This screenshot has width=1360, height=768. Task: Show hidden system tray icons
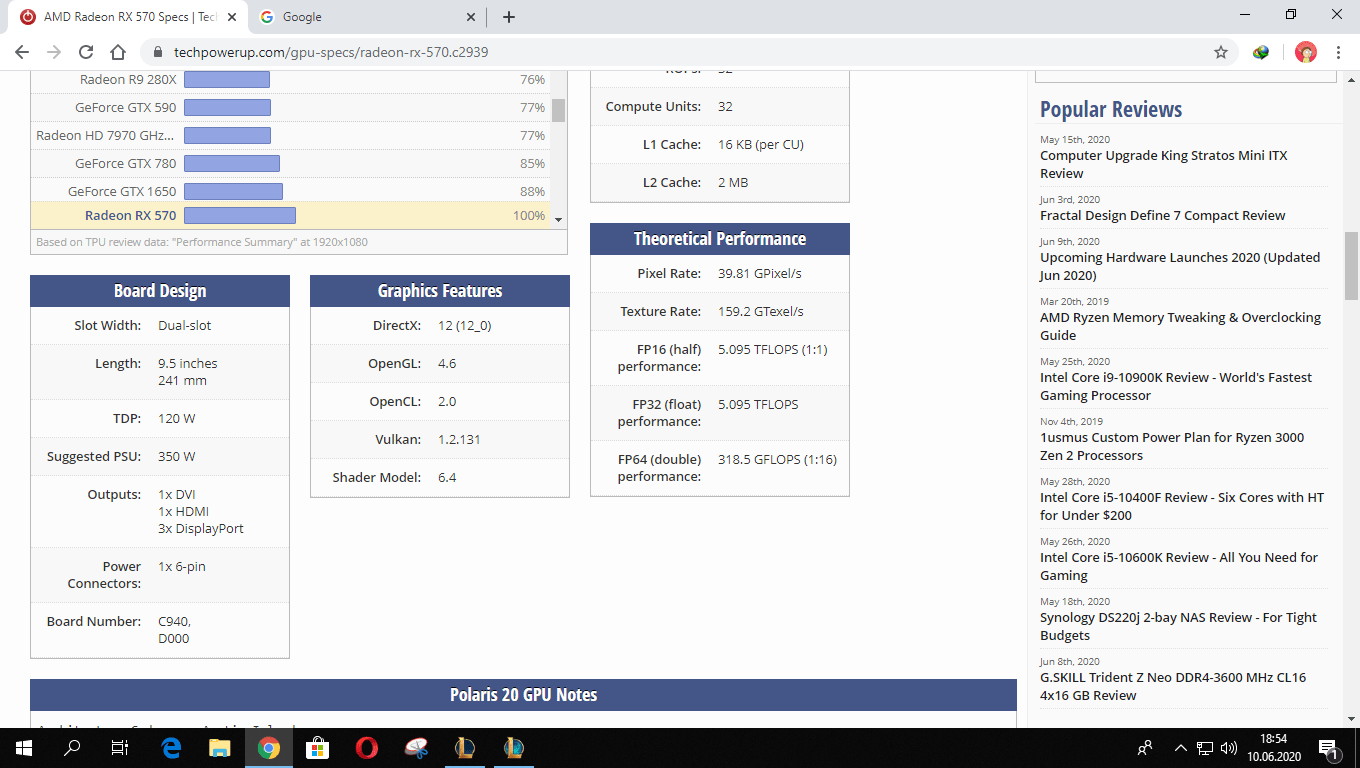1180,748
